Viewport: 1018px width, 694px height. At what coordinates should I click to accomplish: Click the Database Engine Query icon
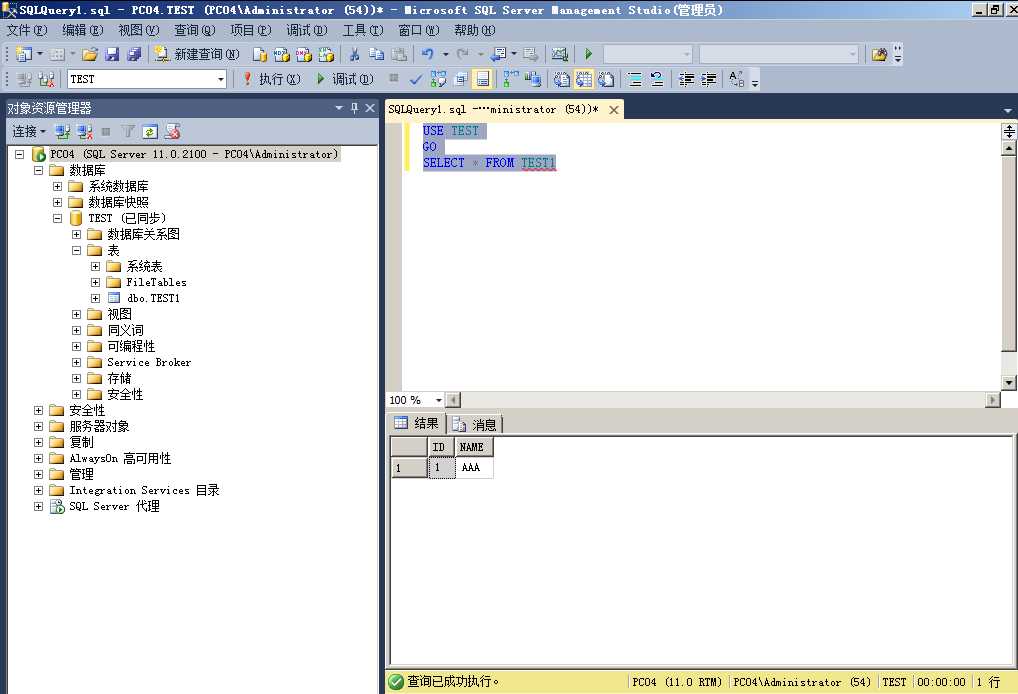click(260, 55)
